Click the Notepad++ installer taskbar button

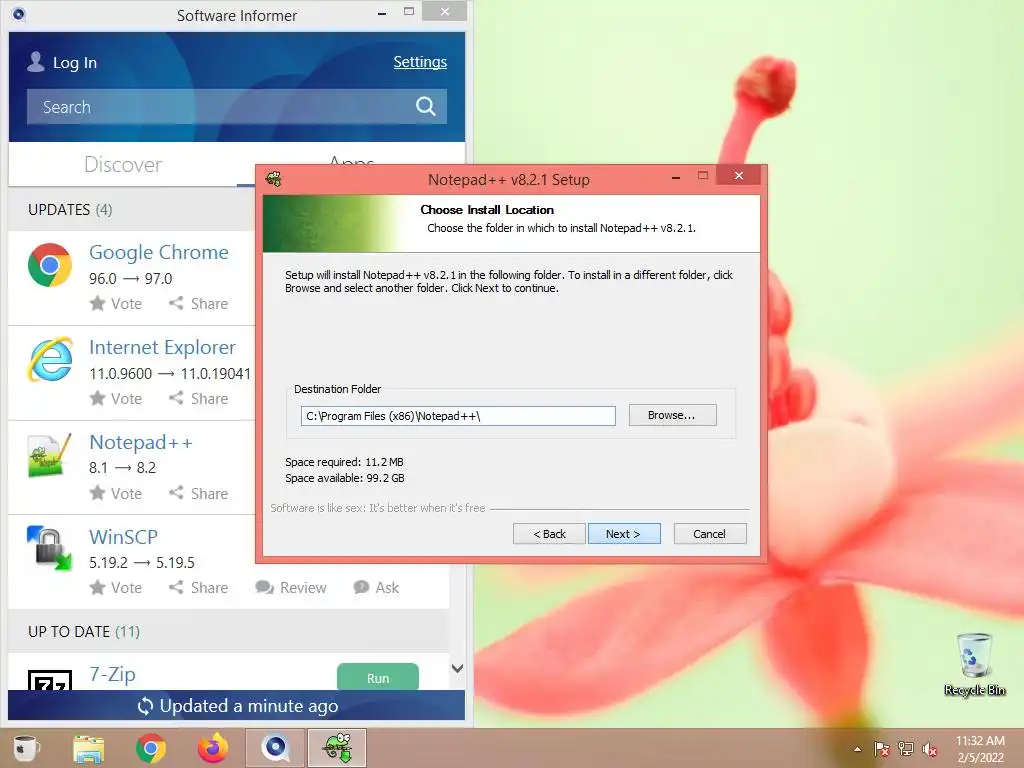(x=337, y=748)
